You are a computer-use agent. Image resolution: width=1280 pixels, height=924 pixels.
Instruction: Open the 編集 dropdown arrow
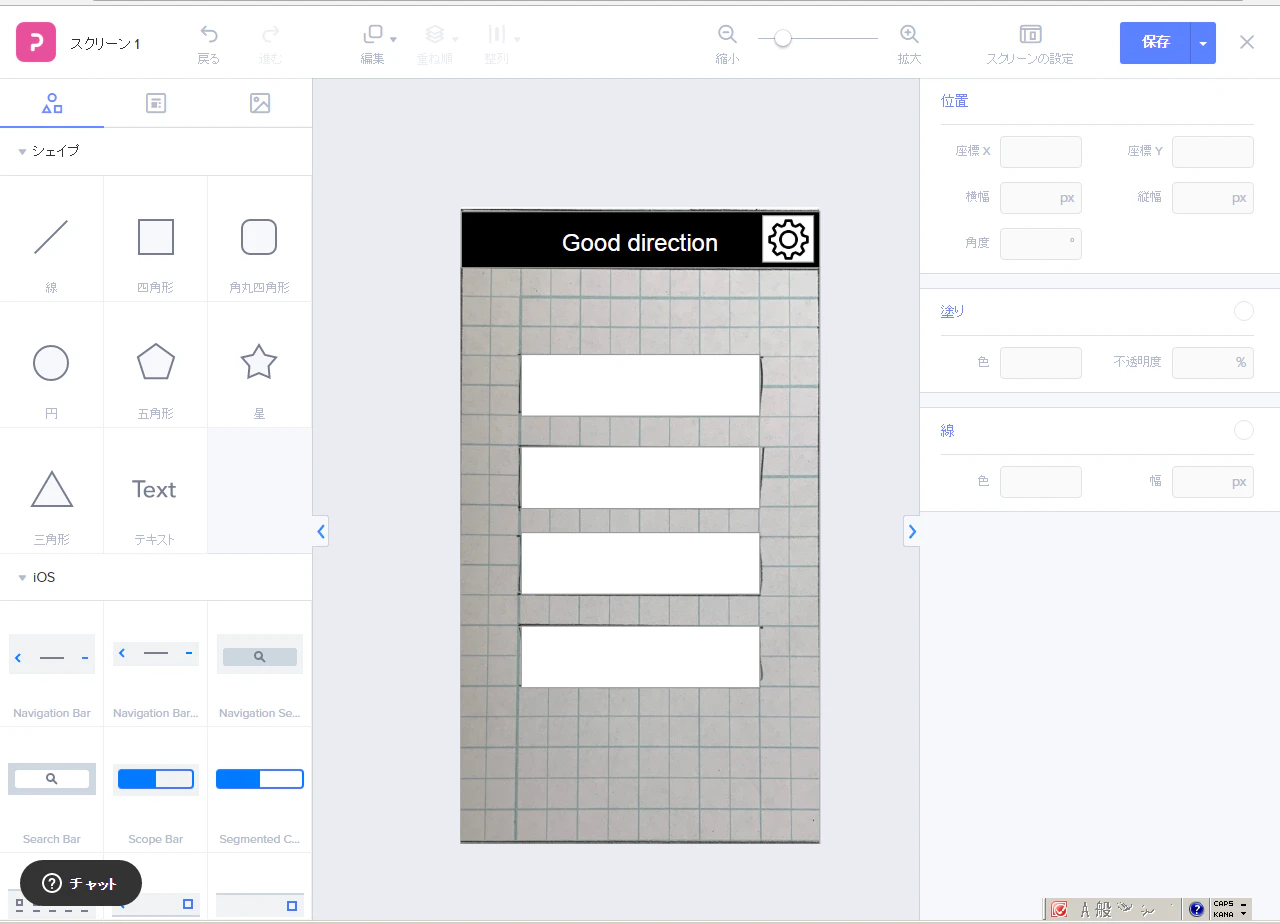393,39
